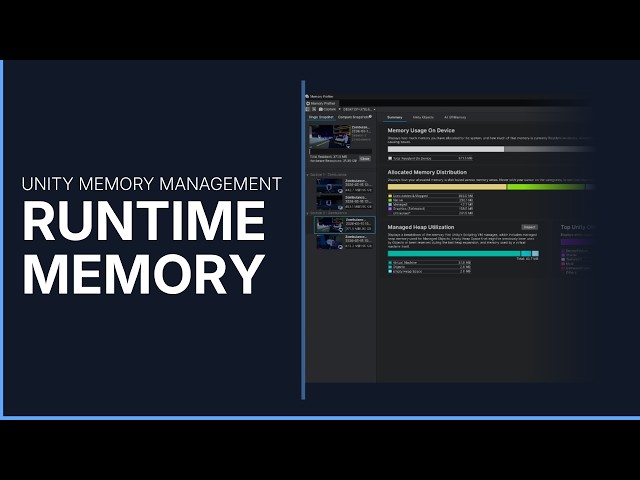
Task: Click the Executables & Mapped legend row
Action: point(431,196)
